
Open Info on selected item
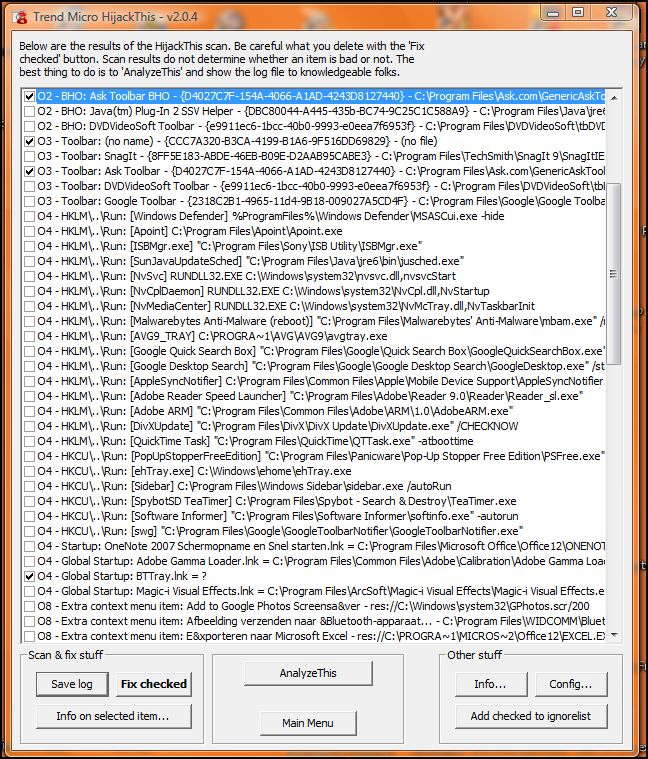tap(113, 716)
